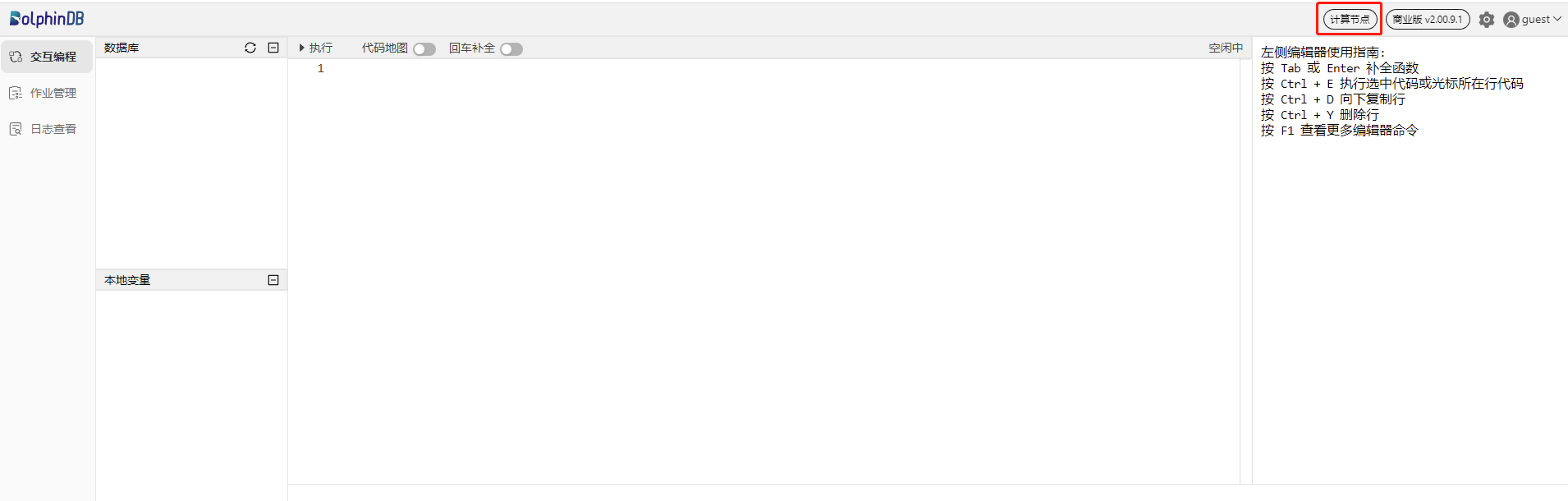The image size is (1568, 501).
Task: Click the 空闲中 status indicator
Action: (x=1226, y=48)
